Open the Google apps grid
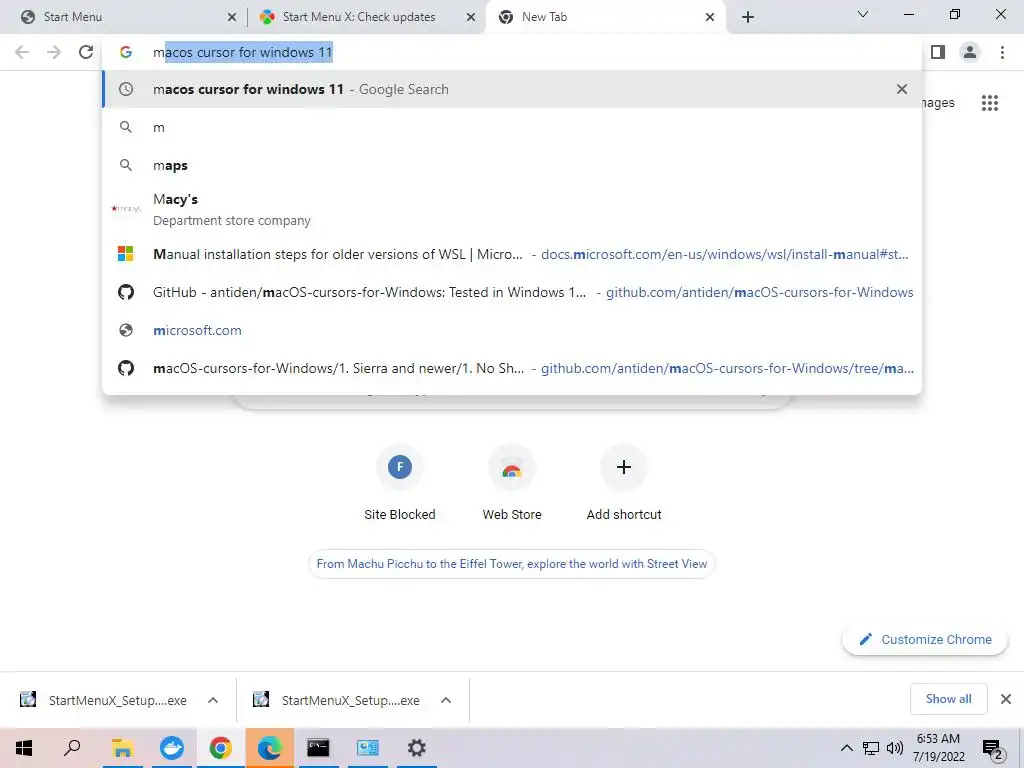This screenshot has height=768, width=1024. coord(989,103)
